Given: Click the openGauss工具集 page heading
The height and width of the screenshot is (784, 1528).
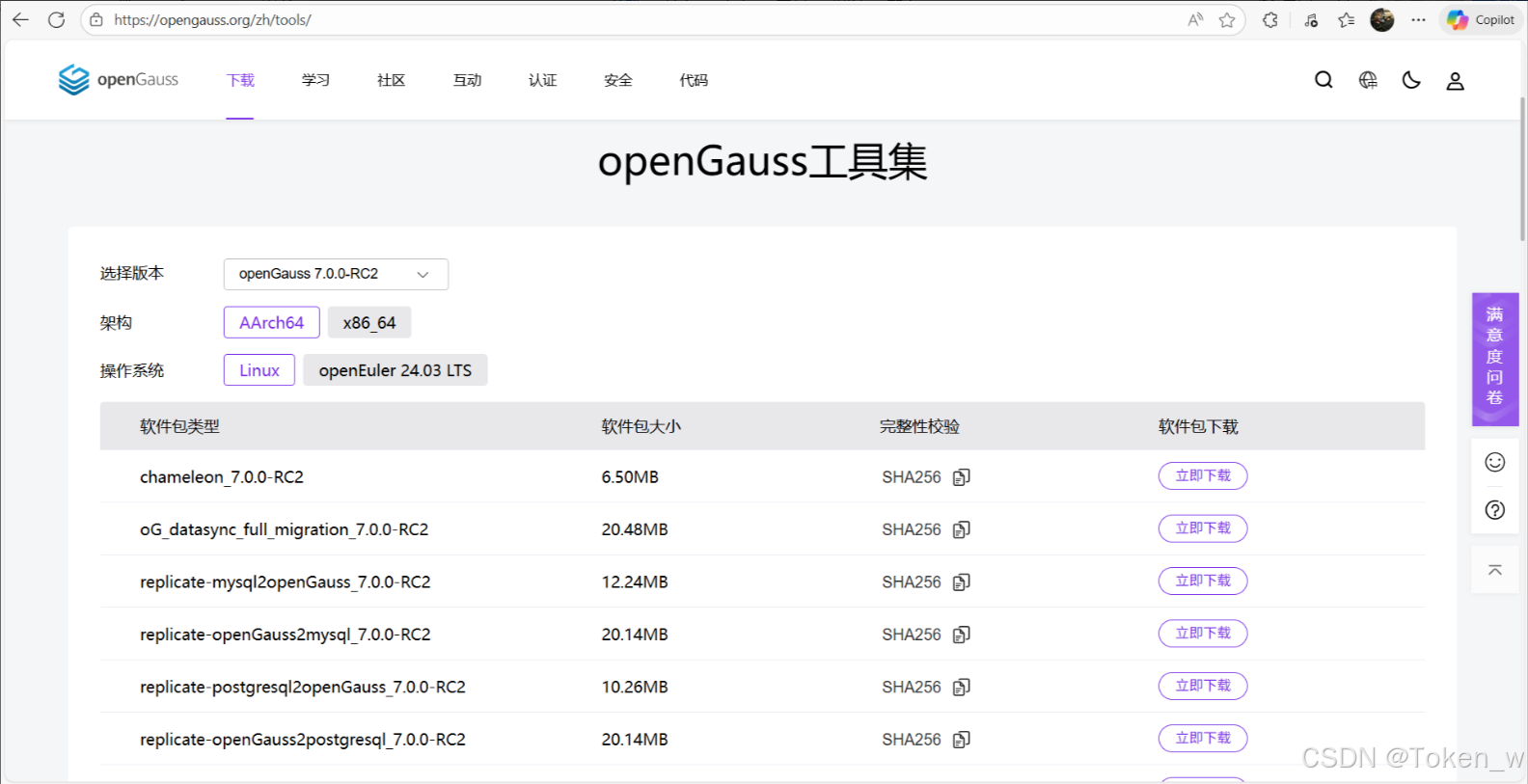Looking at the screenshot, I should coord(763,161).
